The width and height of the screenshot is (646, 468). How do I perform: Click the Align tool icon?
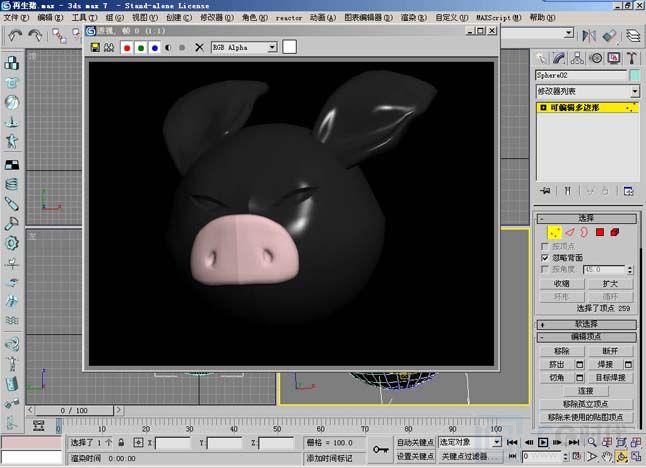pos(610,35)
